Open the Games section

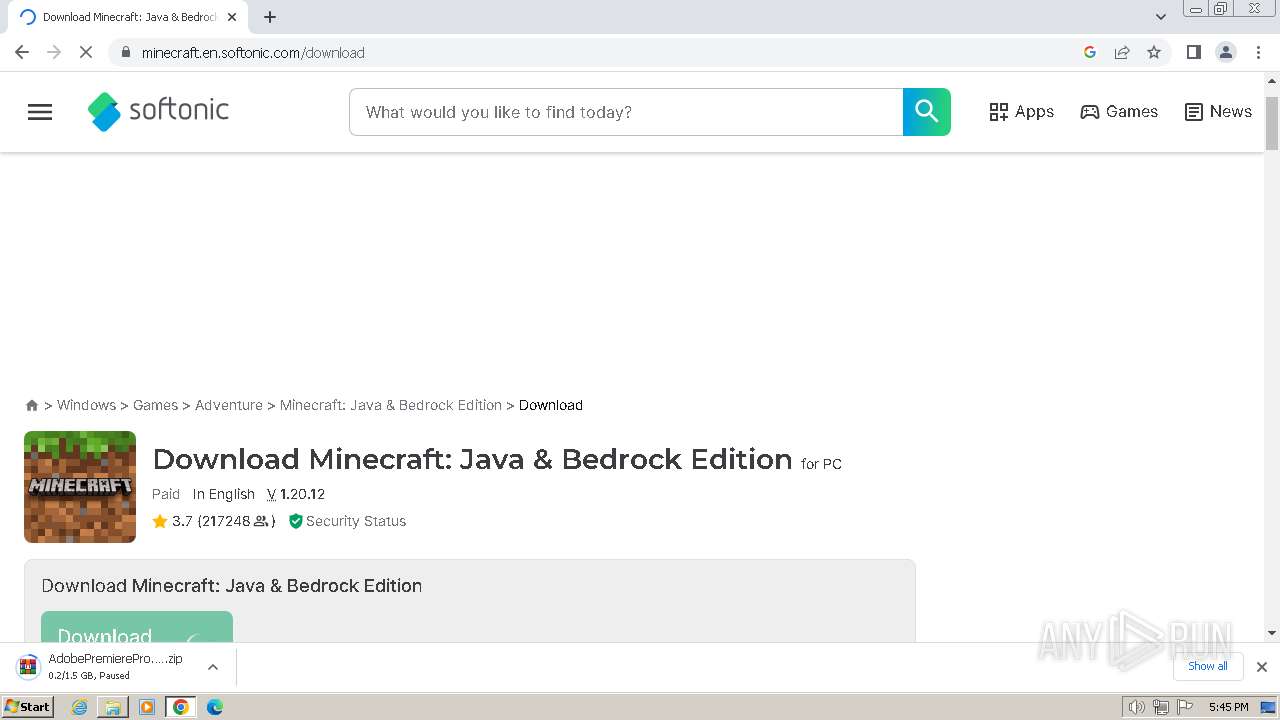point(1119,112)
